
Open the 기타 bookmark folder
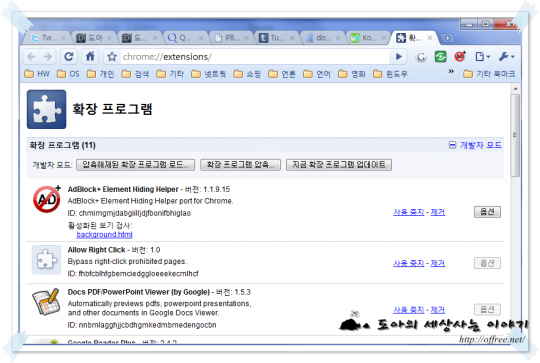(x=170, y=74)
